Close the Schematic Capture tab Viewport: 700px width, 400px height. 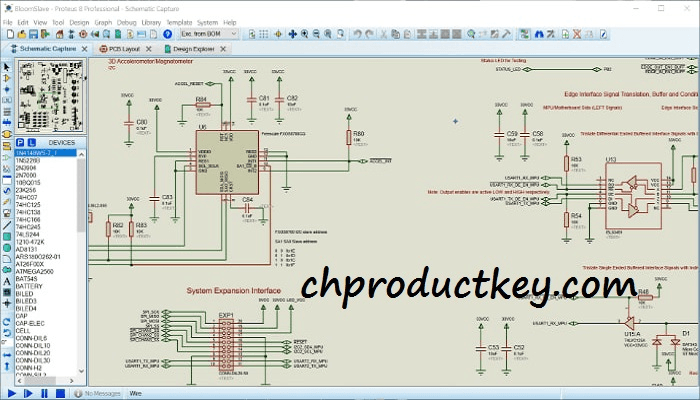[x=84, y=49]
